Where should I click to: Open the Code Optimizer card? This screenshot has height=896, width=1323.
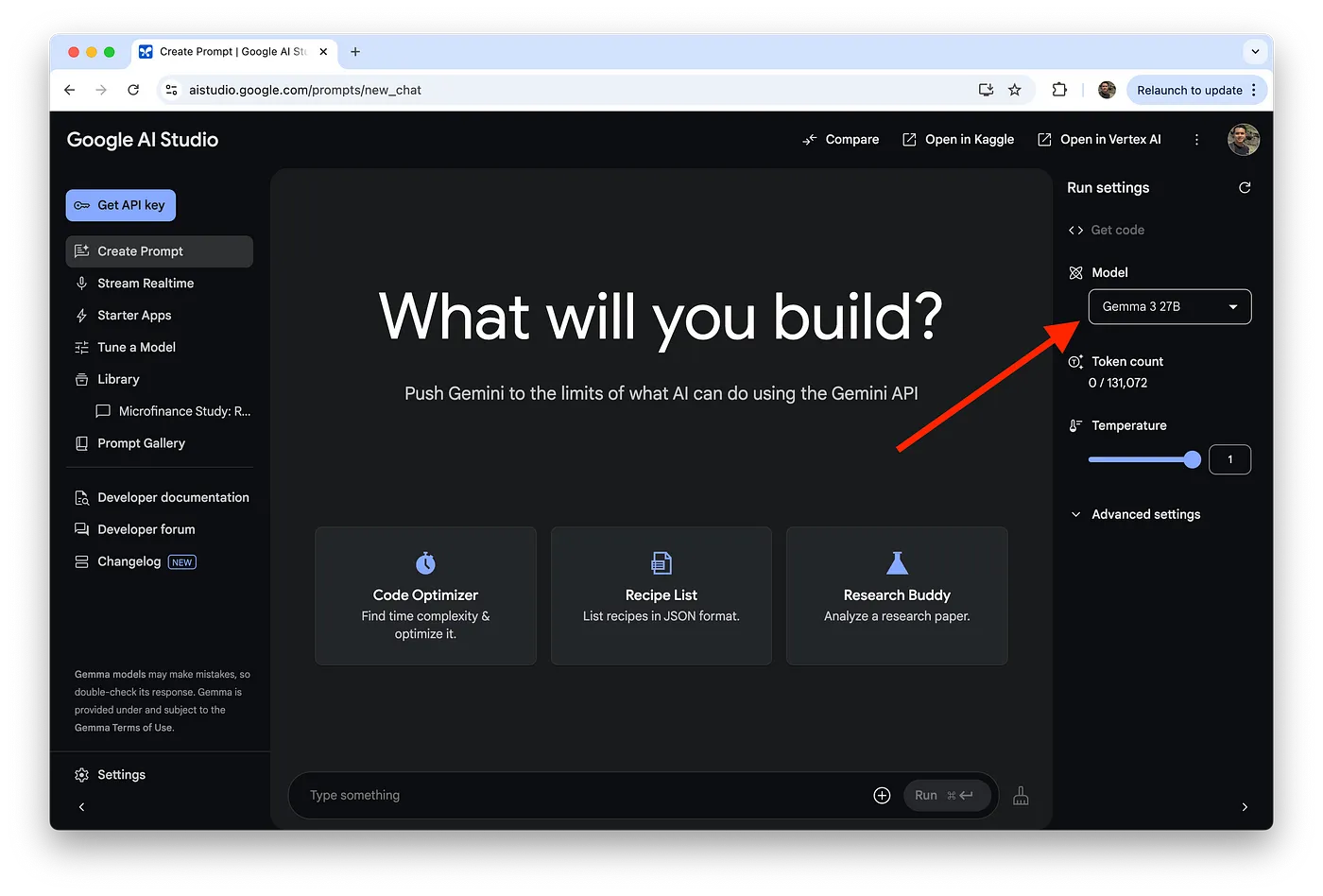425,596
